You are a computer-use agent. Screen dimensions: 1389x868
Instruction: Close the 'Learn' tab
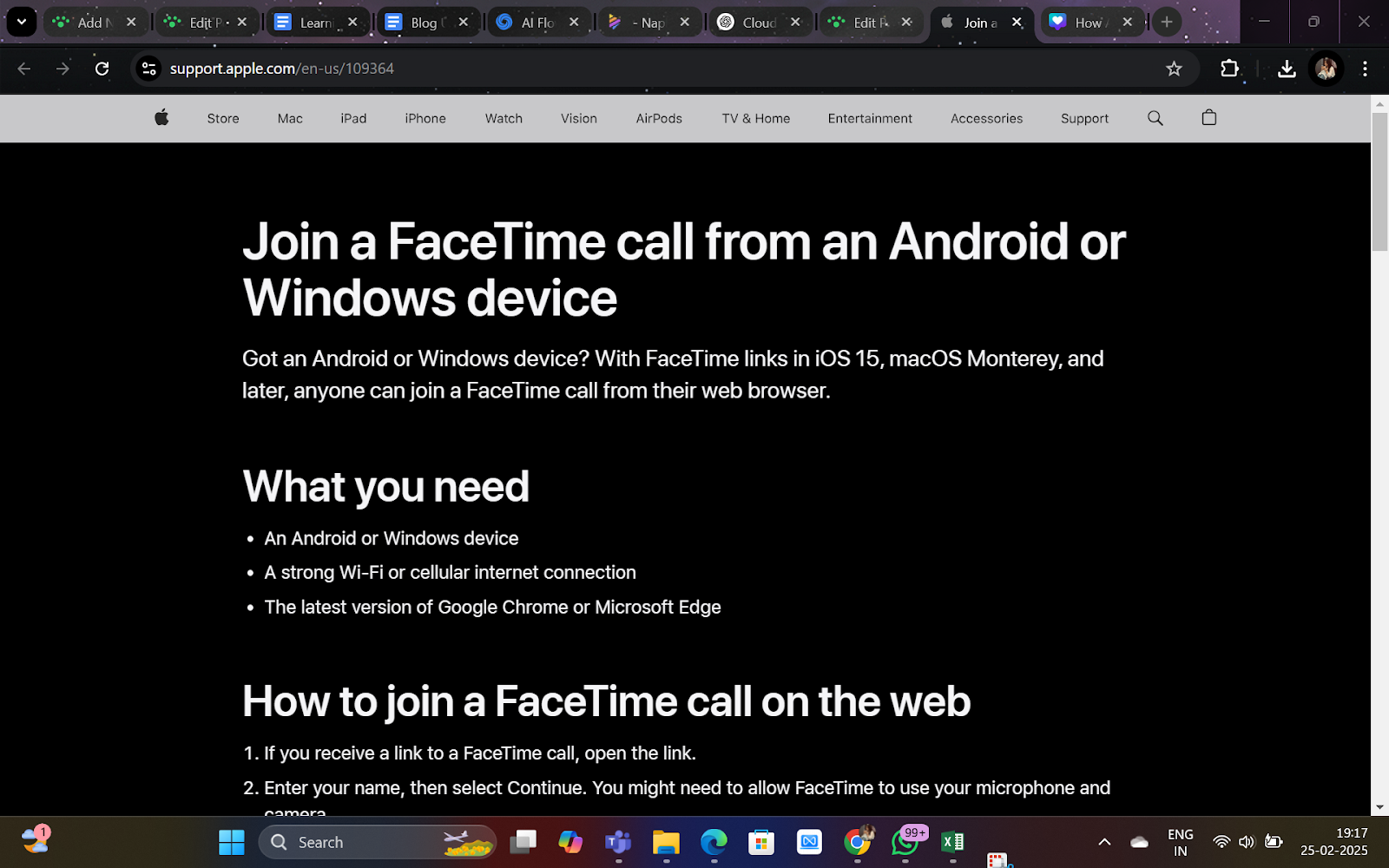(x=352, y=23)
